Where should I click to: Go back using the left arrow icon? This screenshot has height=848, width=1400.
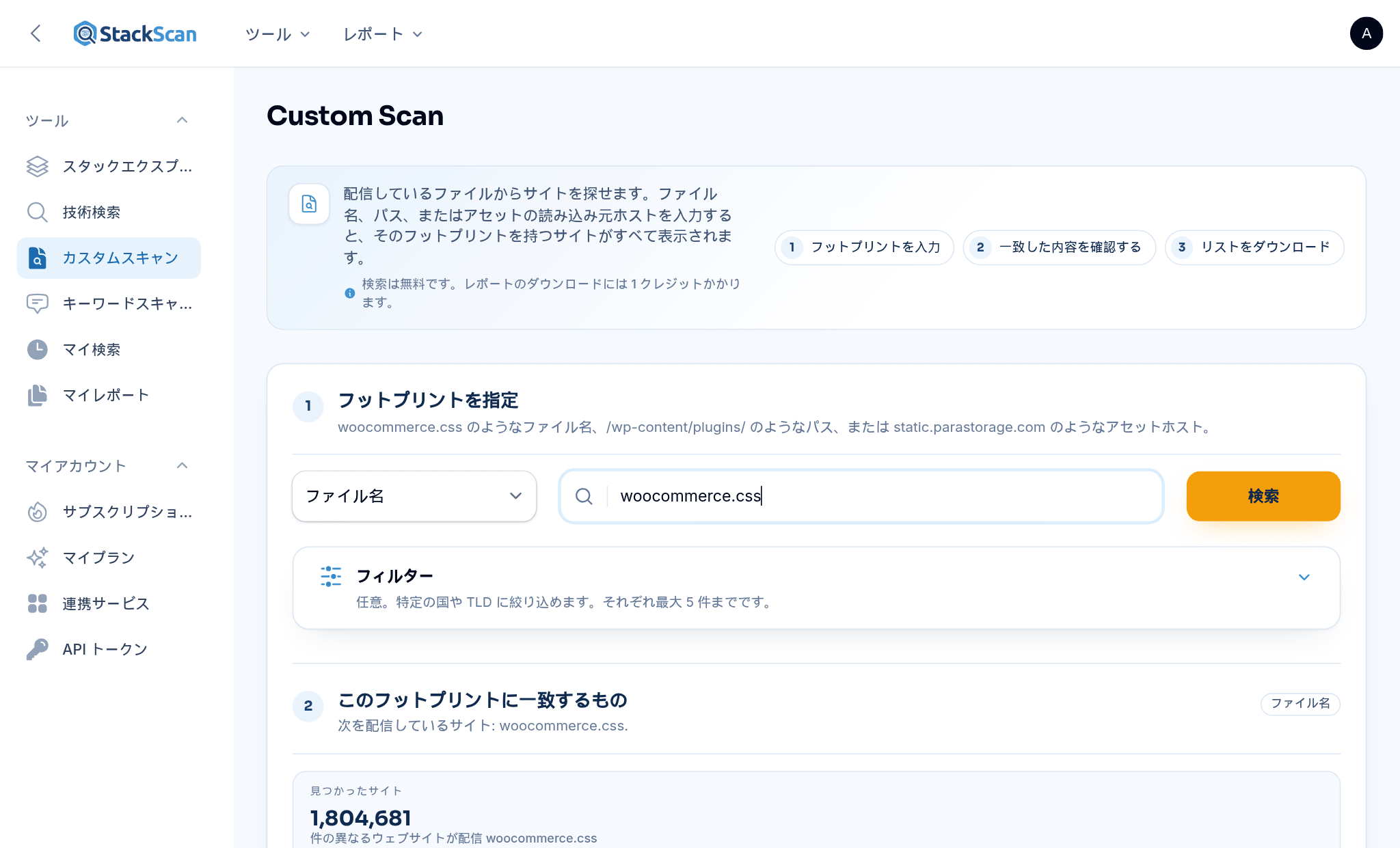coord(36,33)
